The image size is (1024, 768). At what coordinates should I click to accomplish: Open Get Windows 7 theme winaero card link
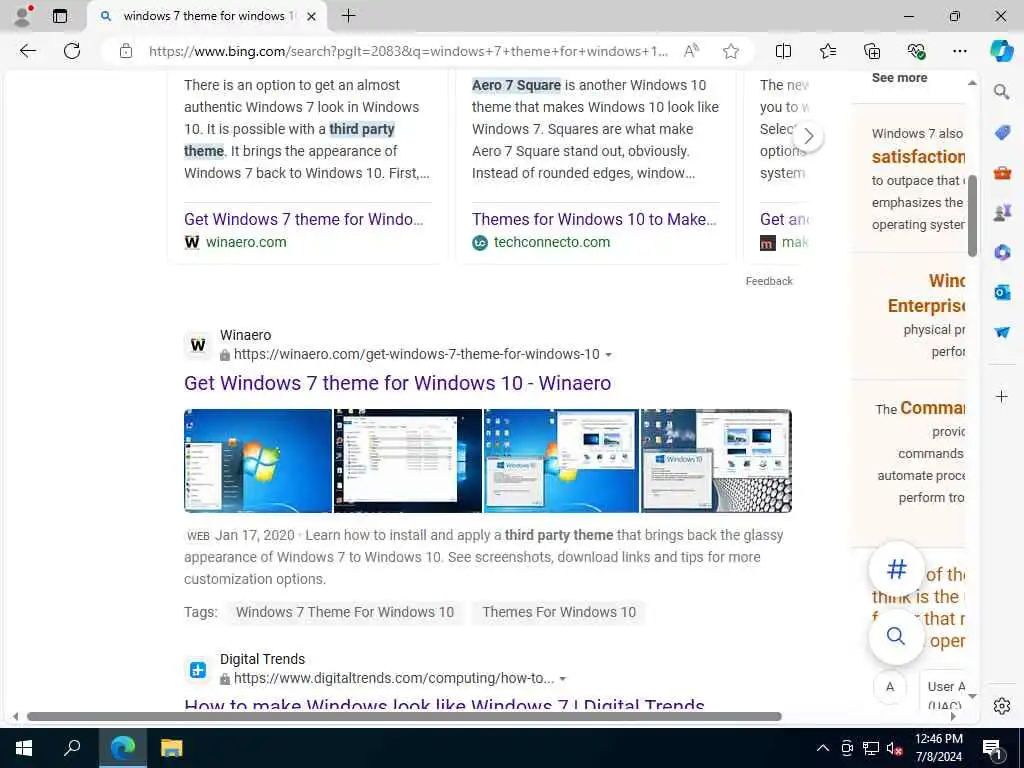pos(304,219)
